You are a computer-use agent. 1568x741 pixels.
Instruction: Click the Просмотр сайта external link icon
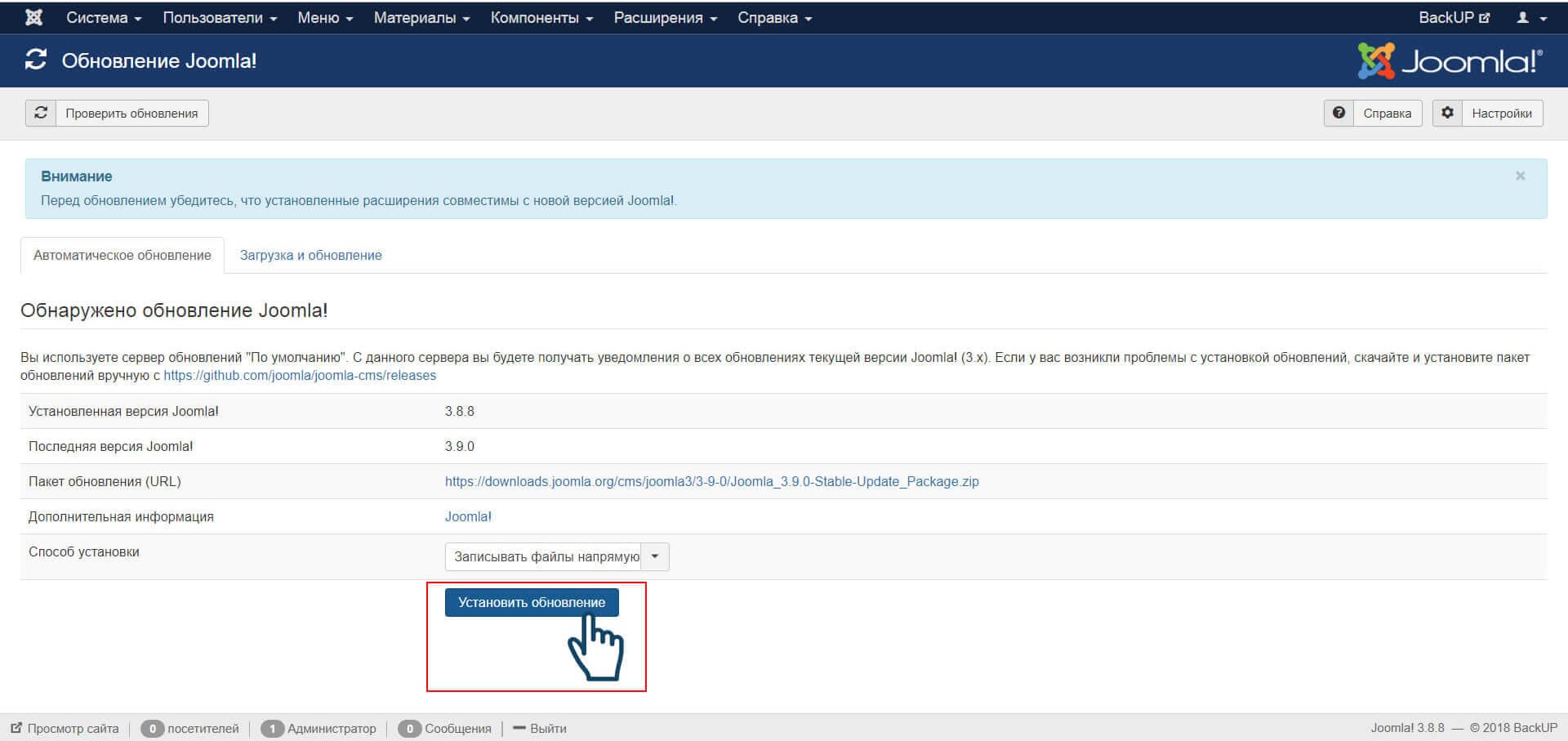click(x=16, y=728)
